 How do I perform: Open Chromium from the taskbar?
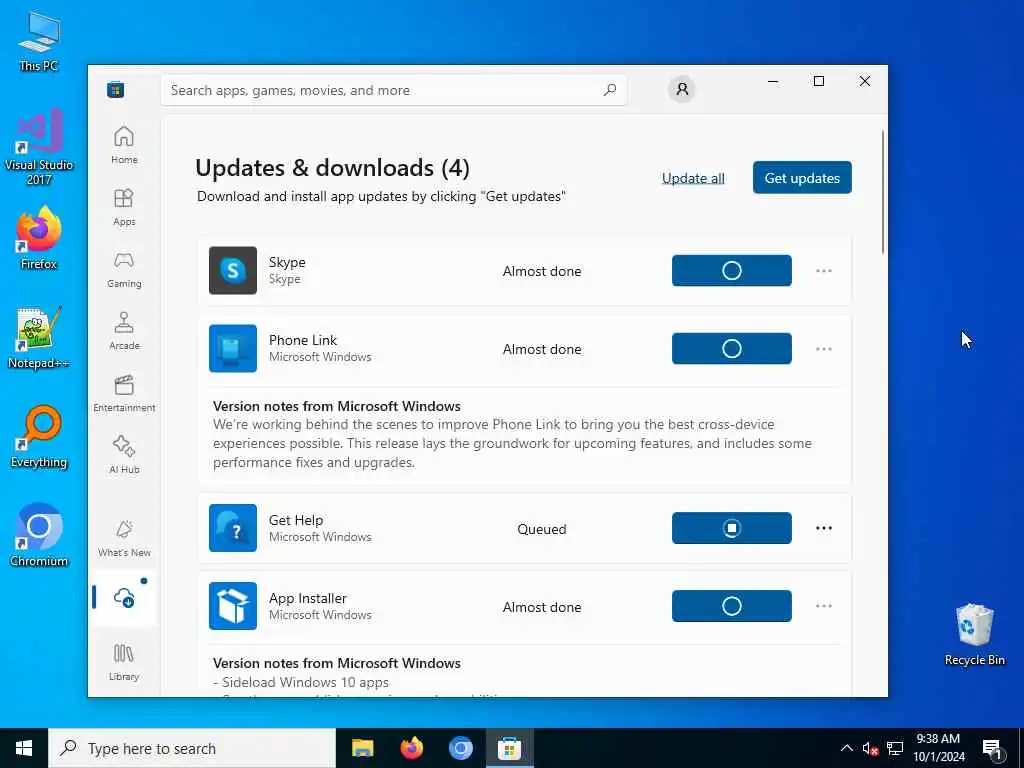(460, 748)
